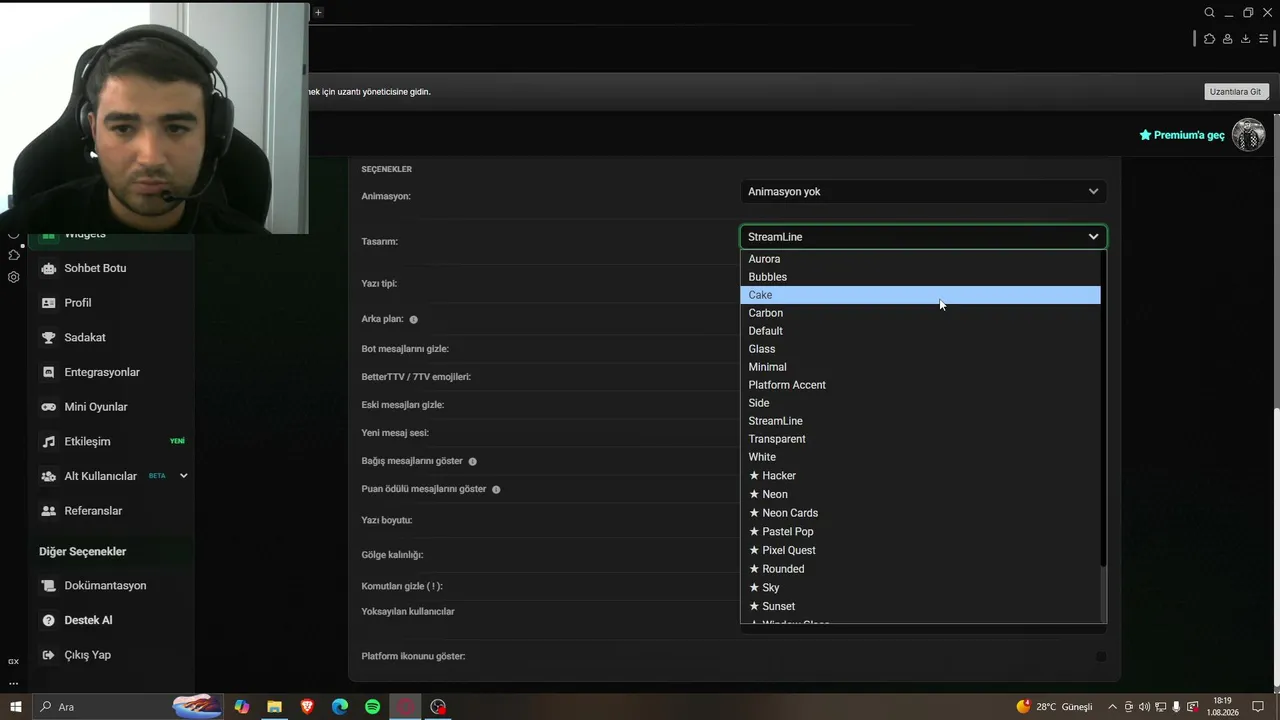
Task: Click the Dokümantasyon scroll icon
Action: [48, 586]
